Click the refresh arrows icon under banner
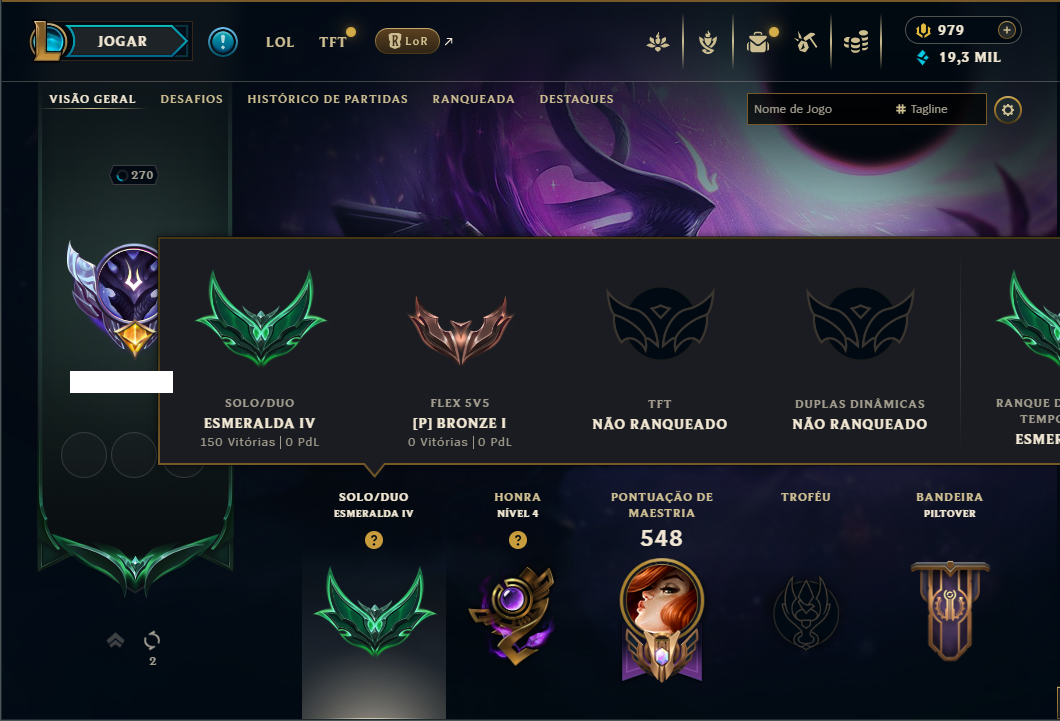This screenshot has height=721, width=1060. 152,640
